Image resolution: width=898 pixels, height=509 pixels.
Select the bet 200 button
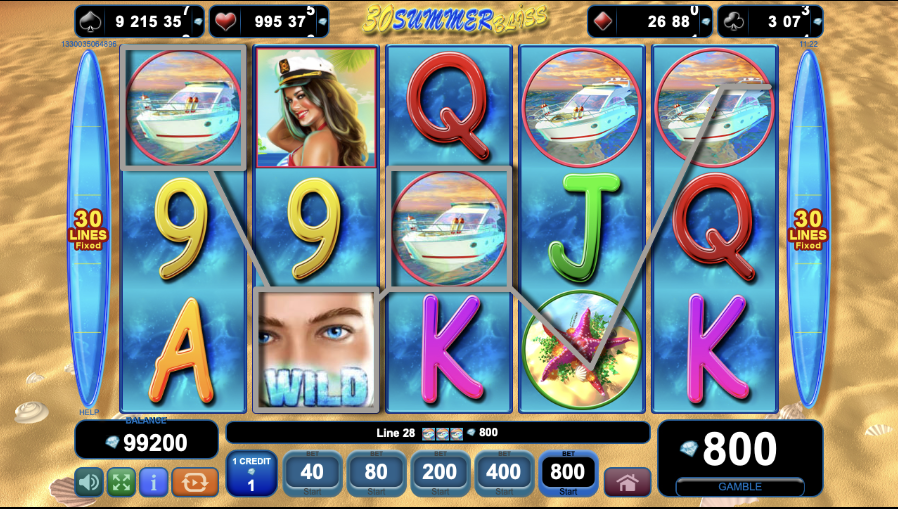pos(440,474)
